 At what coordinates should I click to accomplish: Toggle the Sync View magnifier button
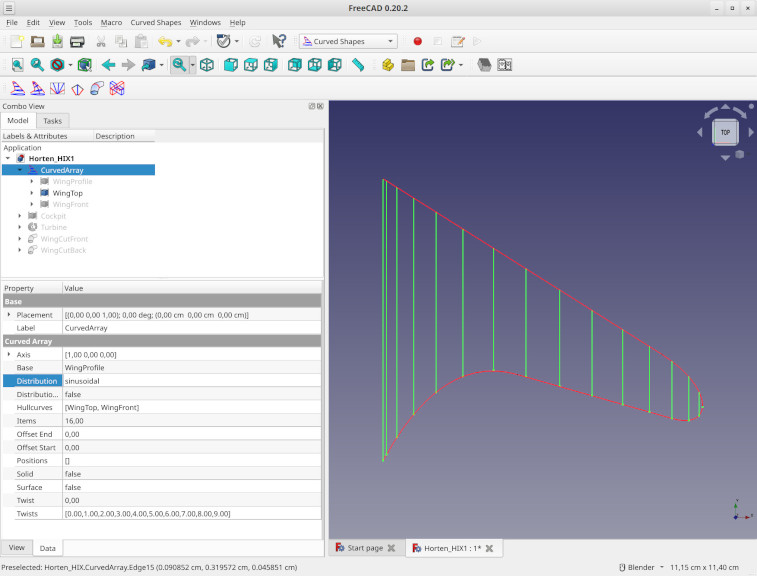coord(179,65)
